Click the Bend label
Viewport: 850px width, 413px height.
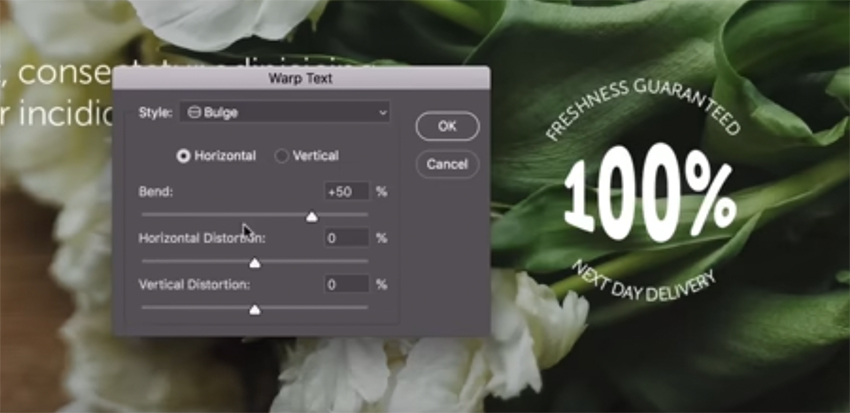click(x=156, y=191)
